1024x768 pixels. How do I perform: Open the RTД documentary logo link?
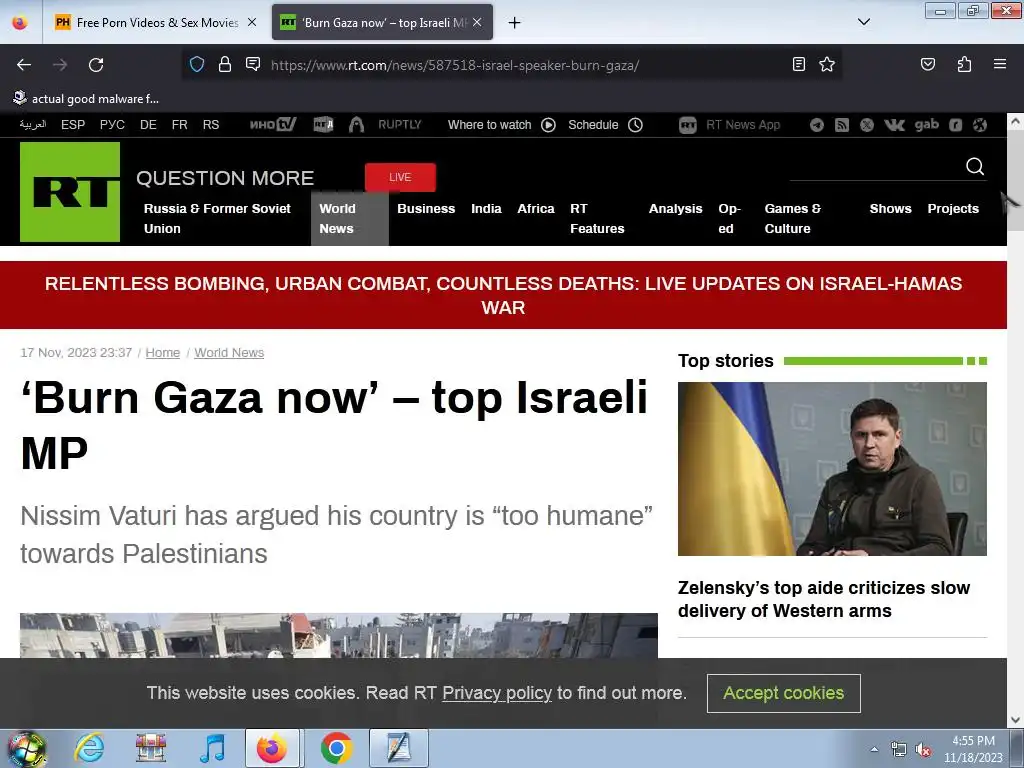[x=323, y=125]
